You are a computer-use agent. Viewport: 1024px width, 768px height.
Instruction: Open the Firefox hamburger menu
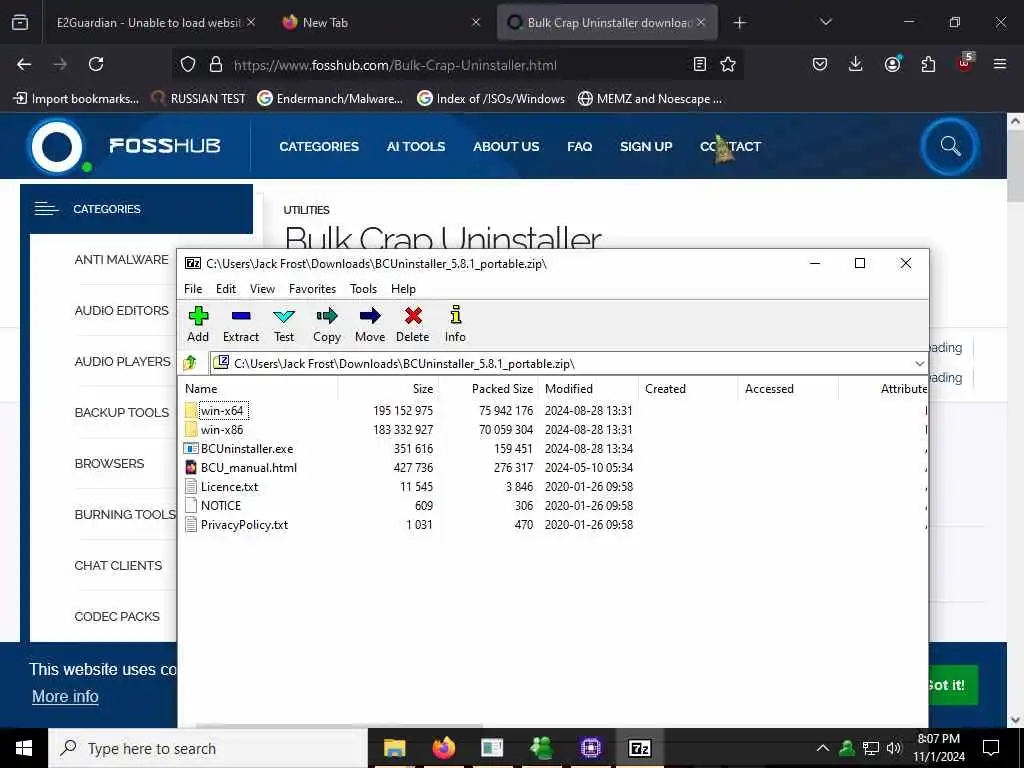tap(1000, 64)
